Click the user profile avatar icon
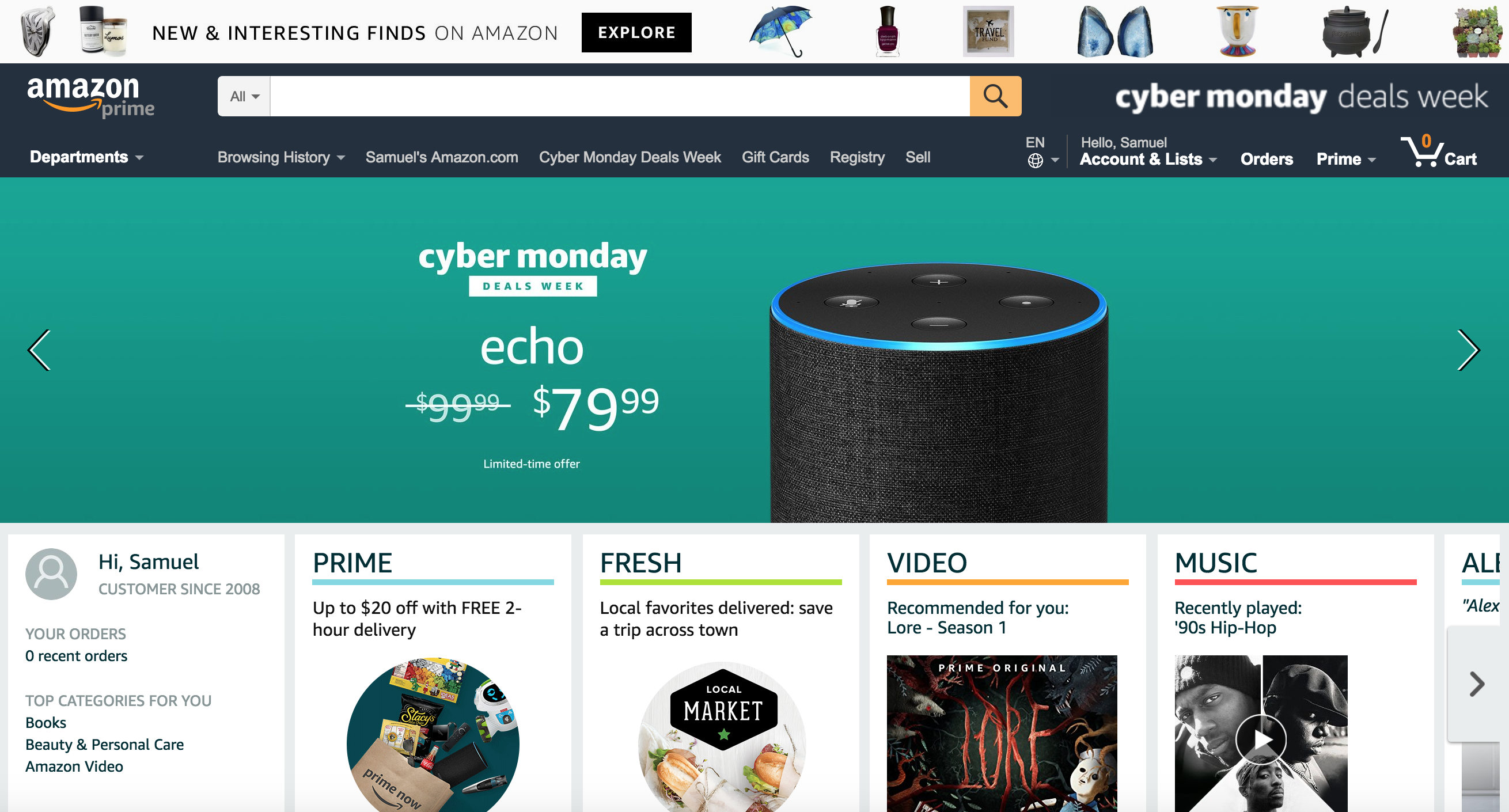 coord(51,574)
